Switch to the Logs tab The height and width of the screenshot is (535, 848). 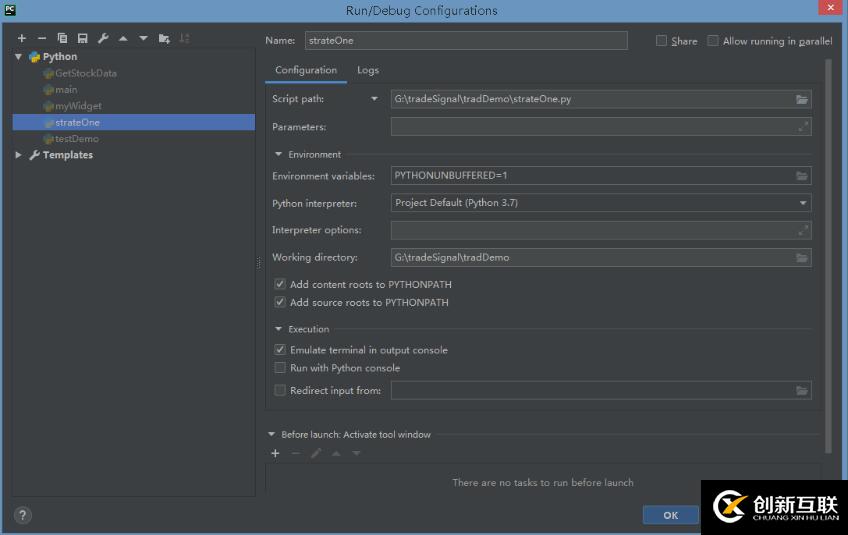(368, 70)
